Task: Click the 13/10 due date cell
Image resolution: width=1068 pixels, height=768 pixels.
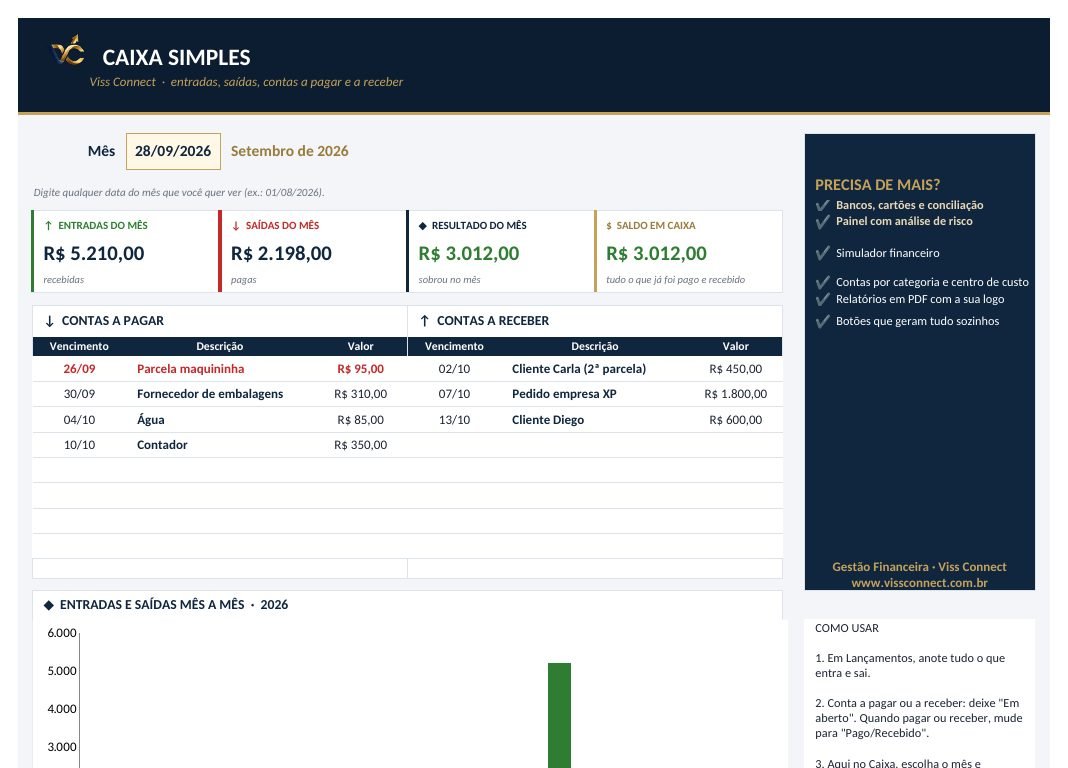Action: (x=454, y=419)
